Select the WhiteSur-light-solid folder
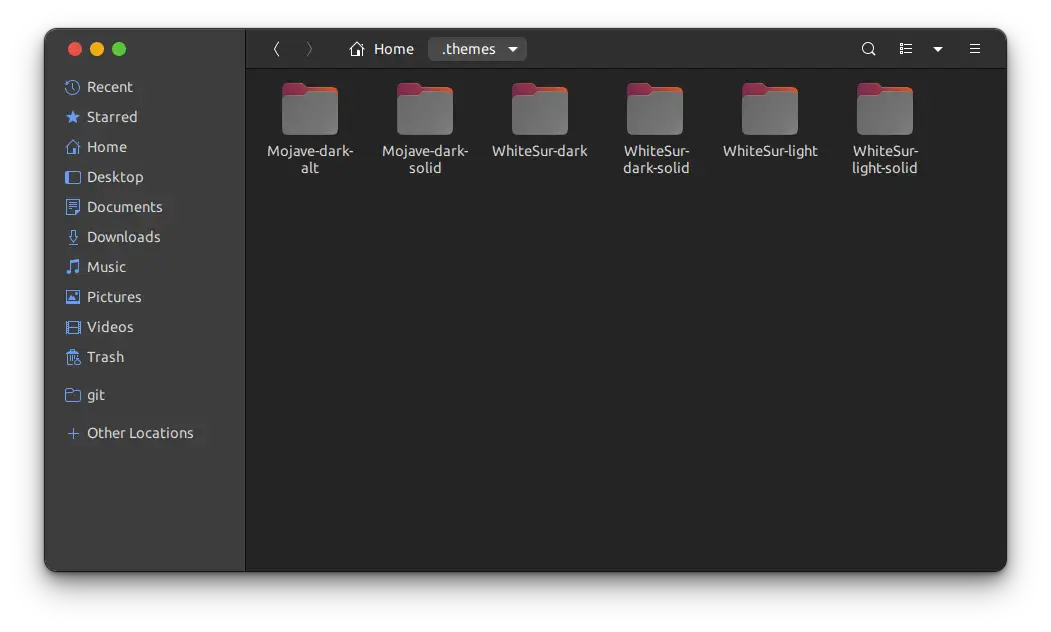Image resolution: width=1051 pixels, height=632 pixels. [885, 129]
